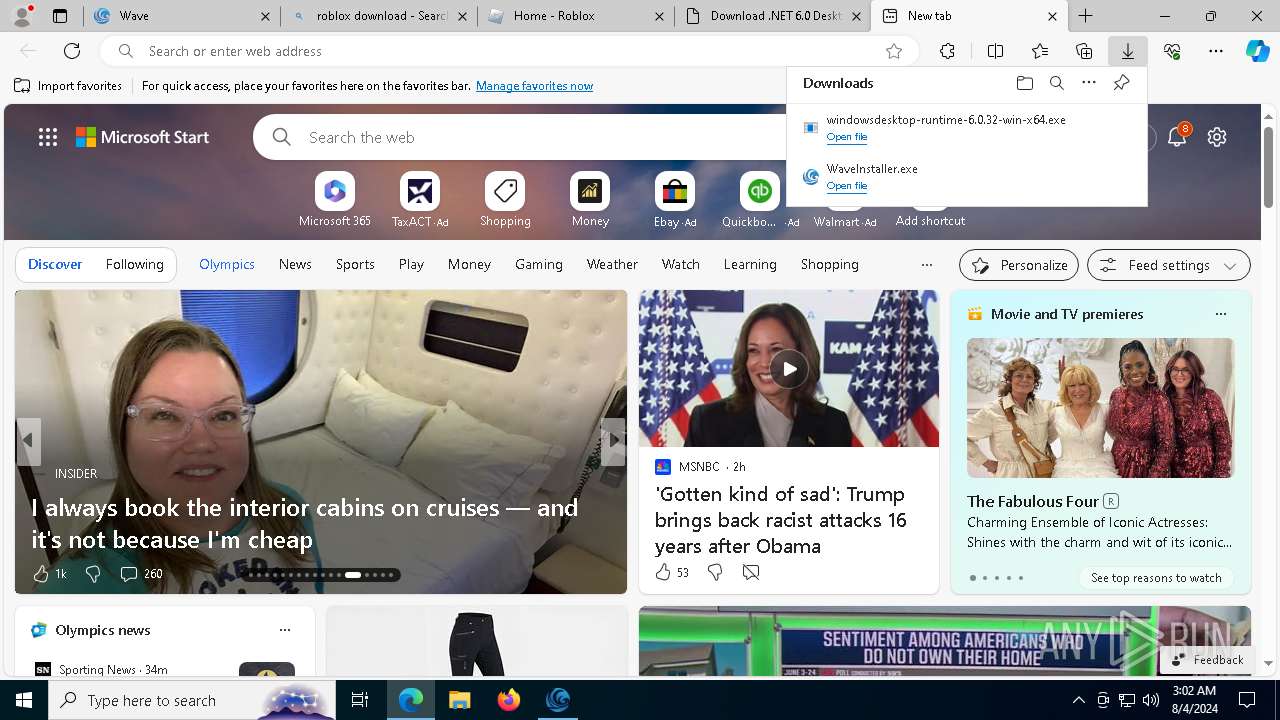The height and width of the screenshot is (720, 1280).
Task: Switch to Download .NET 6.0 tab
Action: coord(772,16)
